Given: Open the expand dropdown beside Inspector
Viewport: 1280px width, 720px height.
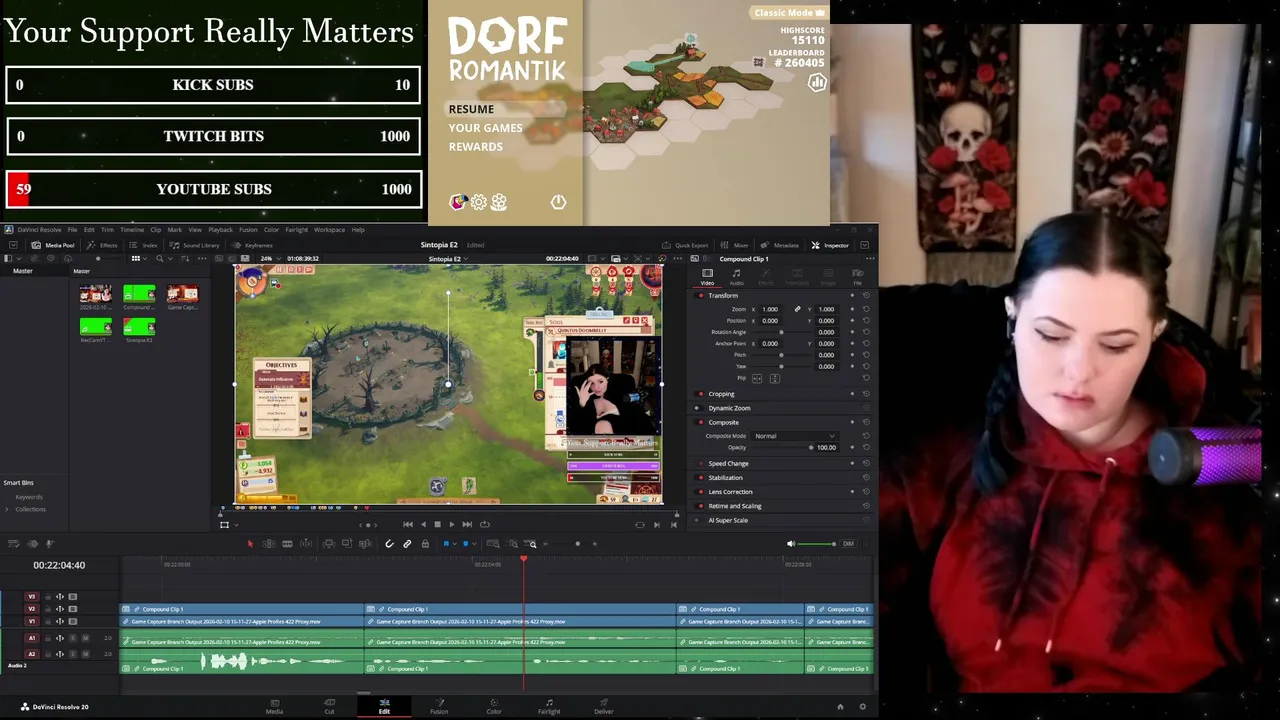Looking at the screenshot, I should click(x=864, y=245).
